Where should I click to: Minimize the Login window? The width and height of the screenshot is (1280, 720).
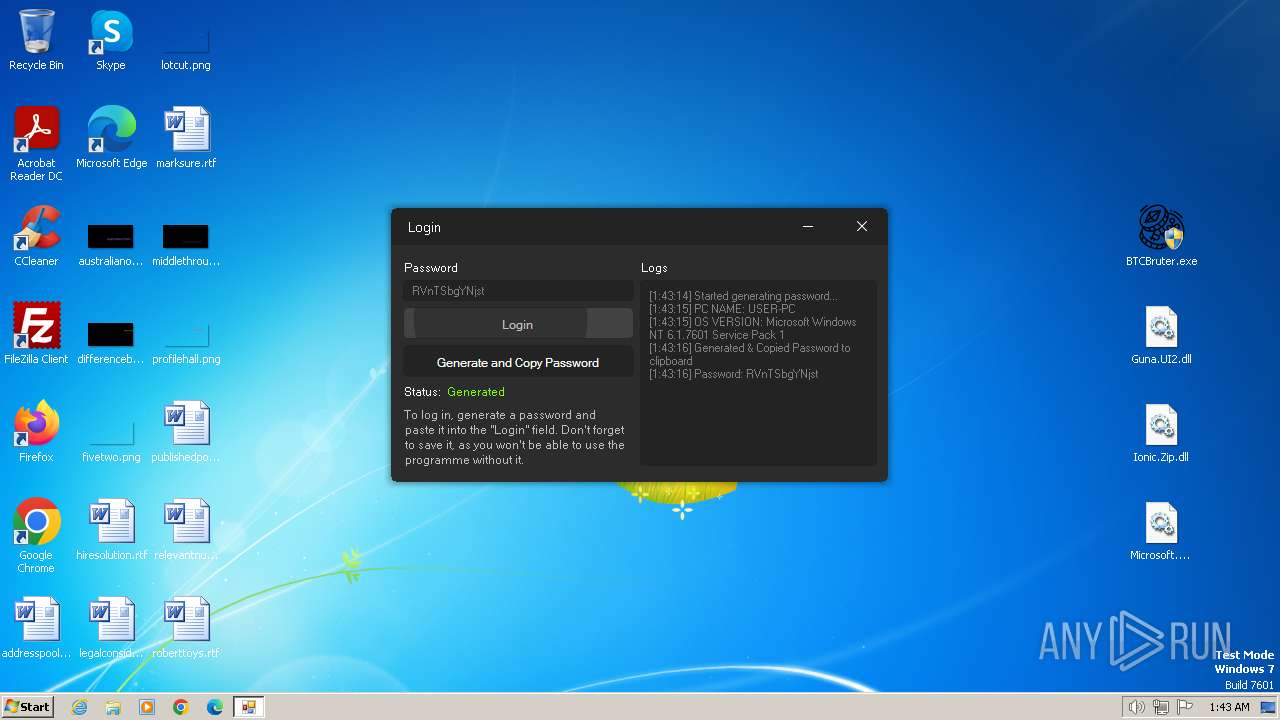point(808,226)
